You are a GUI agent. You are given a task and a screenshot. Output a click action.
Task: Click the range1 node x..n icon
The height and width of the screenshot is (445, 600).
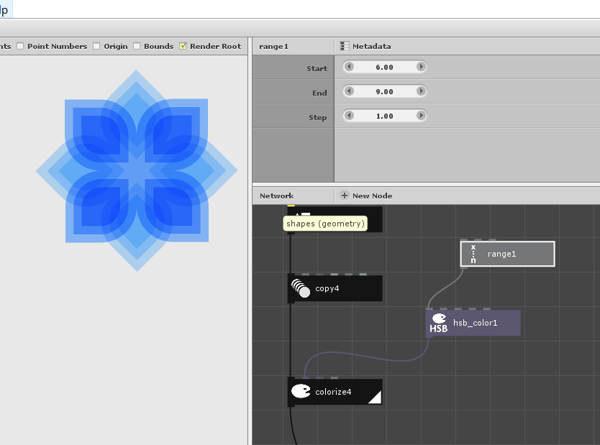coord(473,254)
